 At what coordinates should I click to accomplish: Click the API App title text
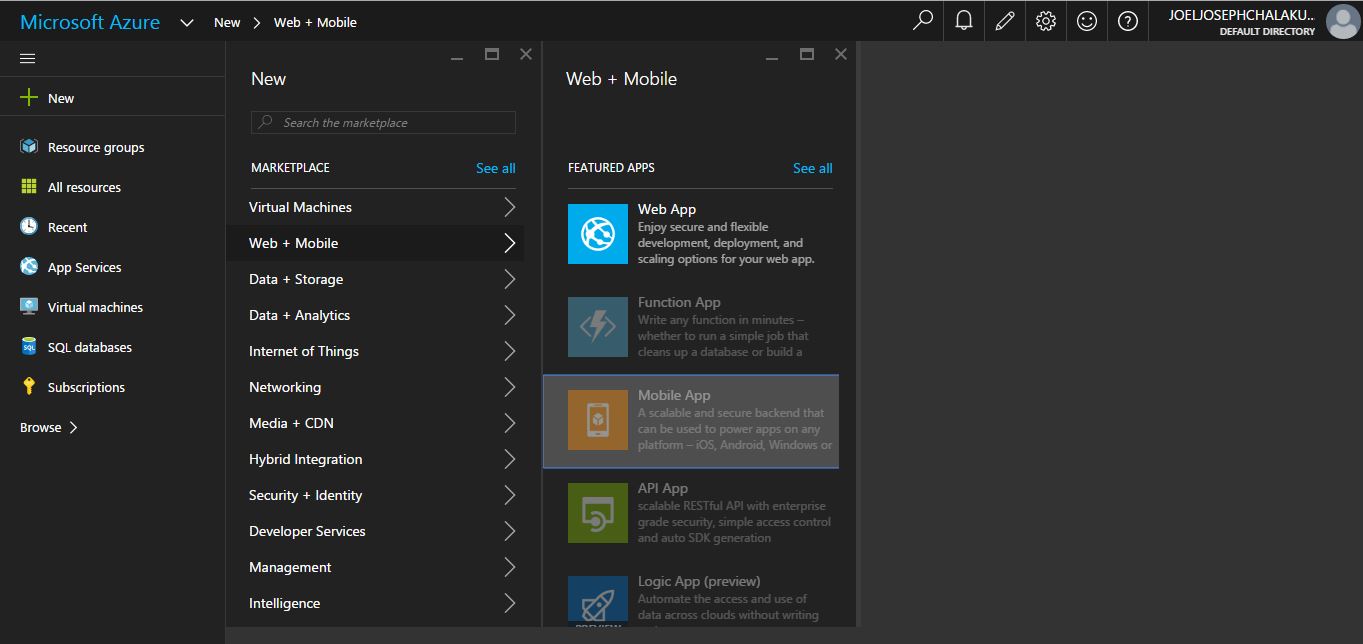(663, 488)
